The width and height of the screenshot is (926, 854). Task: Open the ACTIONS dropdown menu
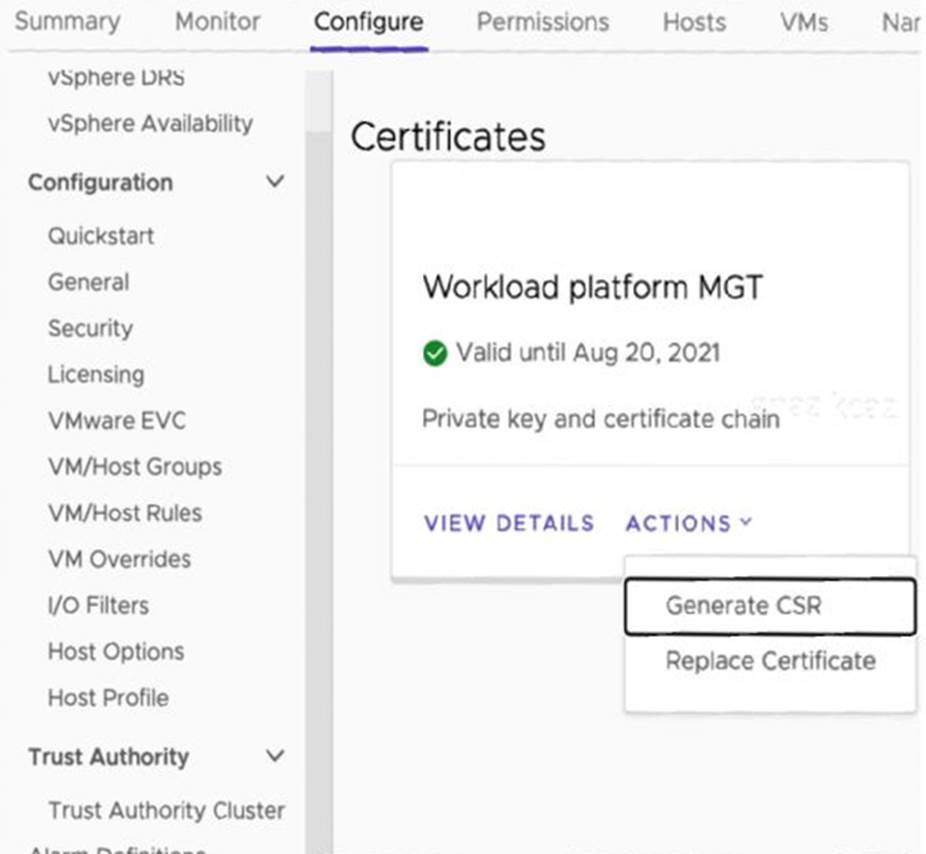[688, 523]
